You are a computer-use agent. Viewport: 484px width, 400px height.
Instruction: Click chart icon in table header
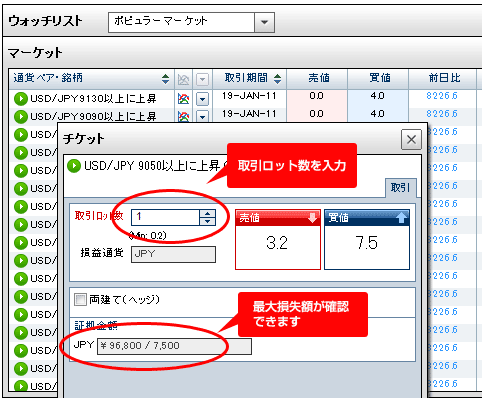(183, 79)
